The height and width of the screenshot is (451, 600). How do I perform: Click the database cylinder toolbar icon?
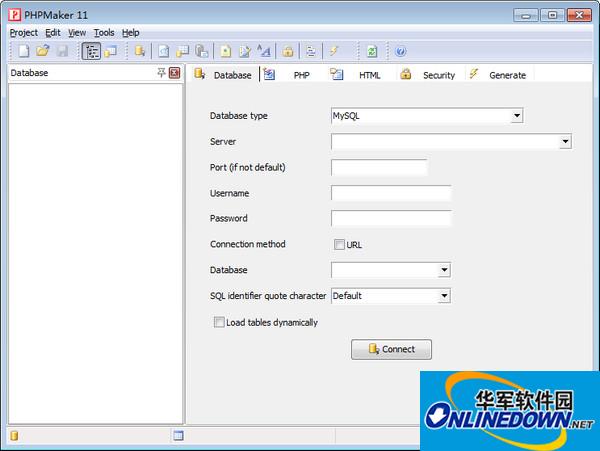point(140,51)
